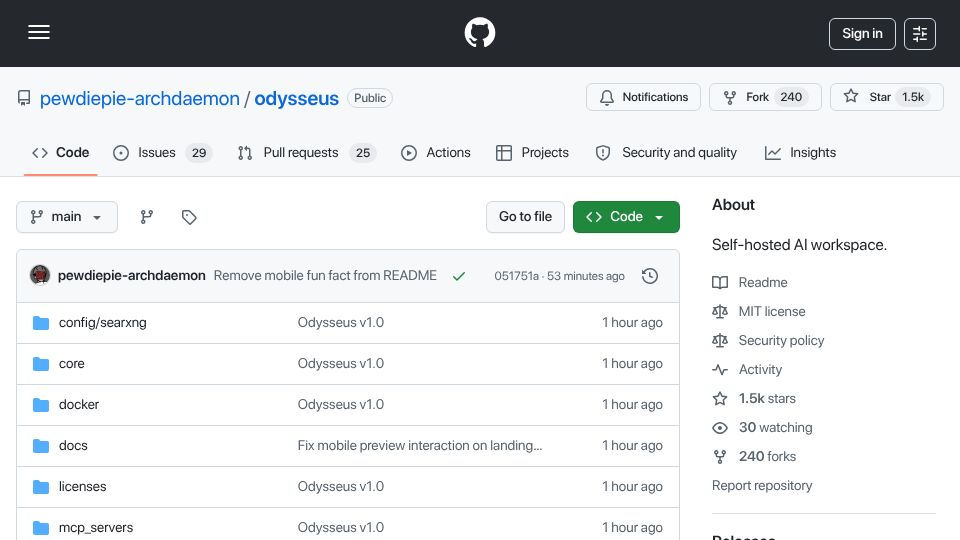Click the Notifications bell button
This screenshot has height=540, width=960.
point(643,97)
